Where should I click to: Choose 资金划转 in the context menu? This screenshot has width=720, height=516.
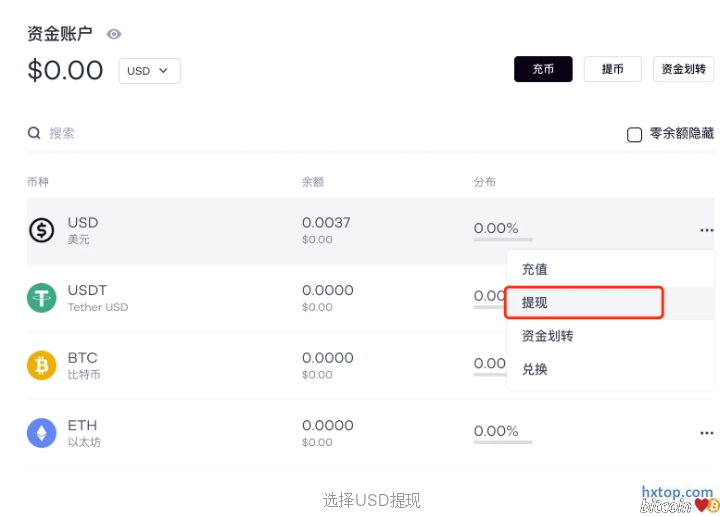click(547, 336)
